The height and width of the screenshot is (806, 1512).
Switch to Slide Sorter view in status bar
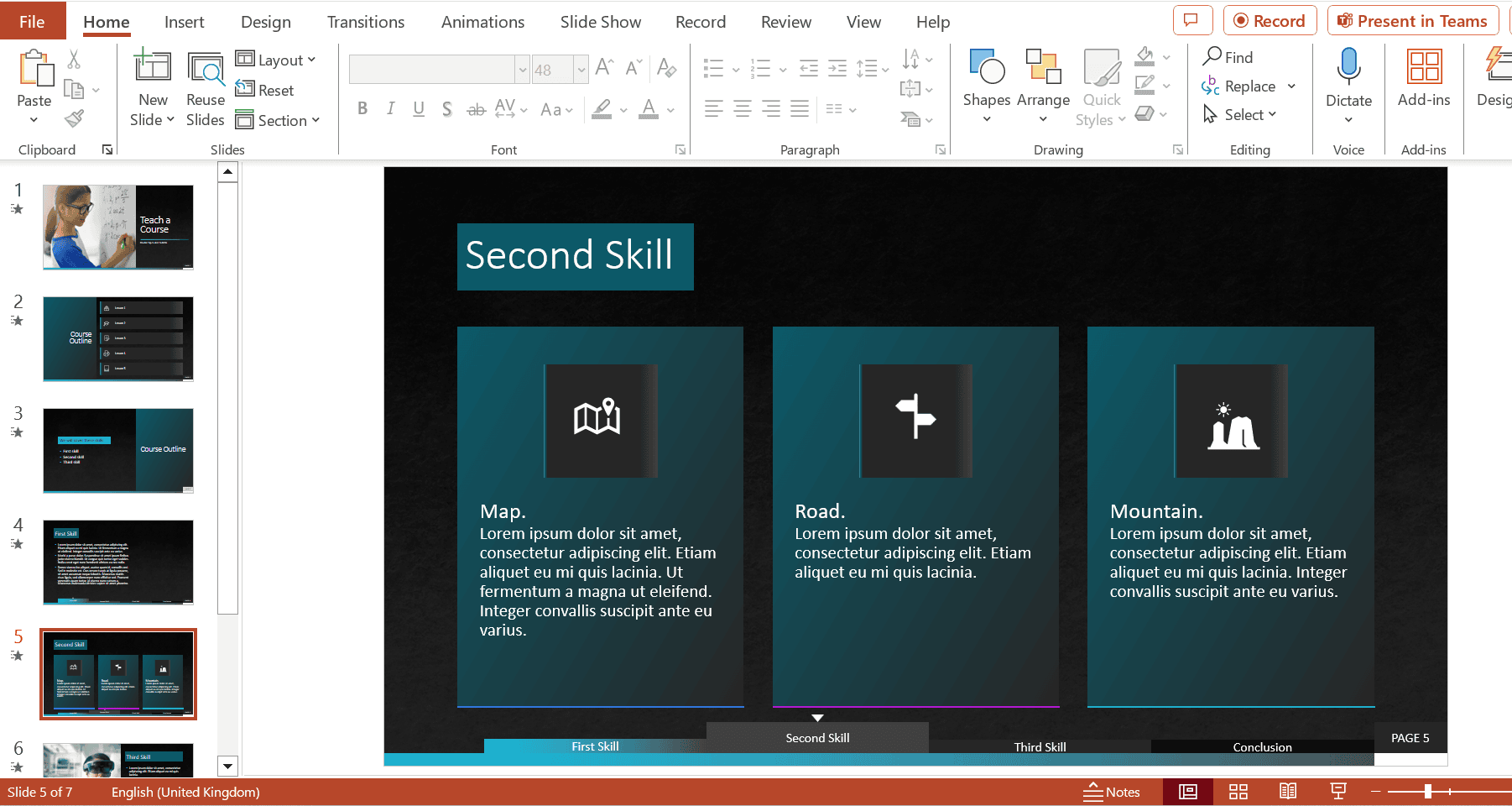click(1238, 791)
